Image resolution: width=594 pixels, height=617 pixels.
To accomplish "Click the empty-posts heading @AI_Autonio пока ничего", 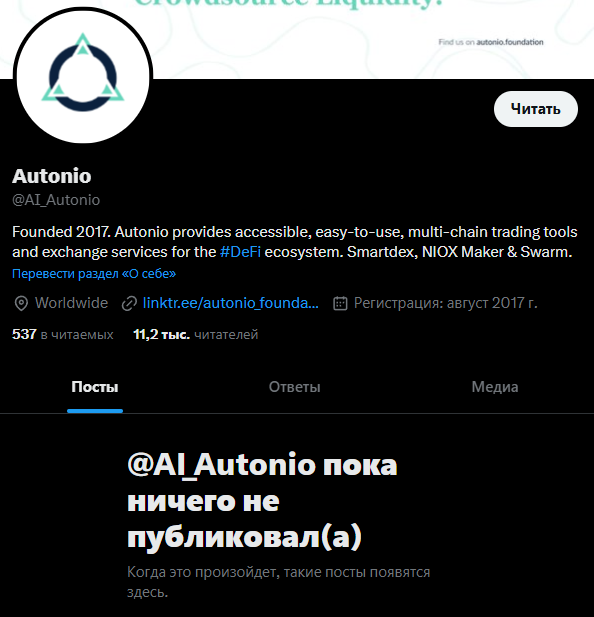I will point(262,501).
